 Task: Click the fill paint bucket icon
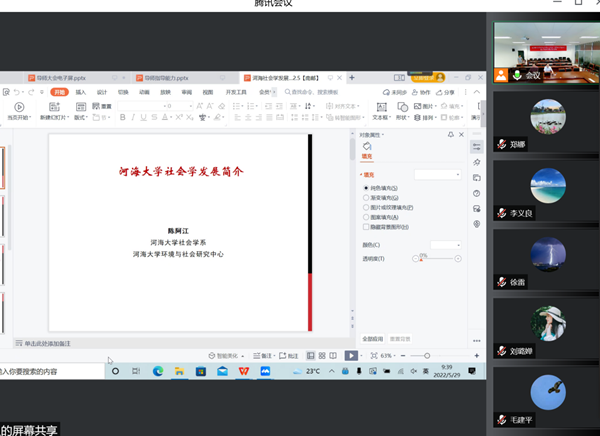pos(367,147)
